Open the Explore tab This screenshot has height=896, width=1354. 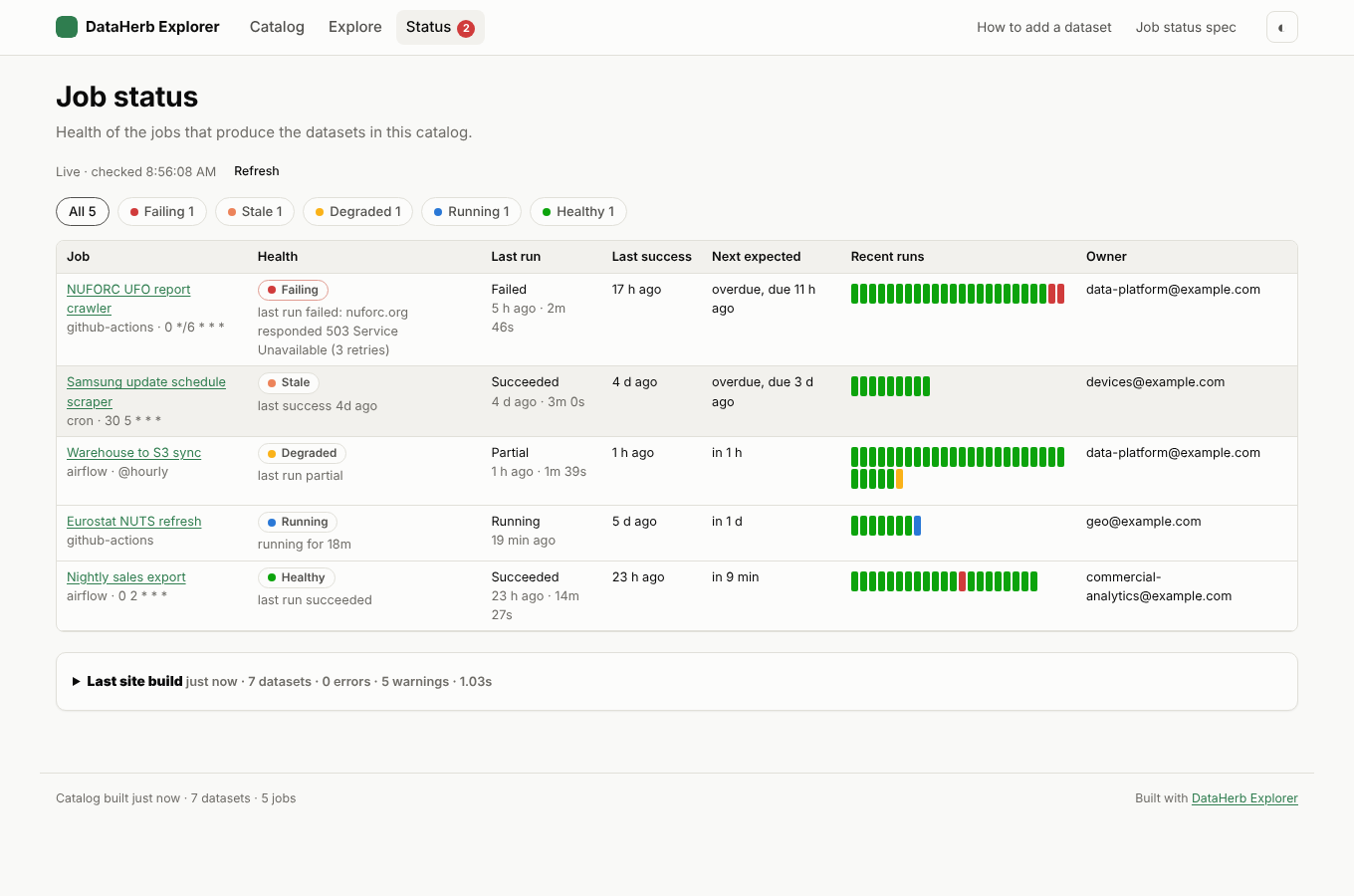point(355,27)
